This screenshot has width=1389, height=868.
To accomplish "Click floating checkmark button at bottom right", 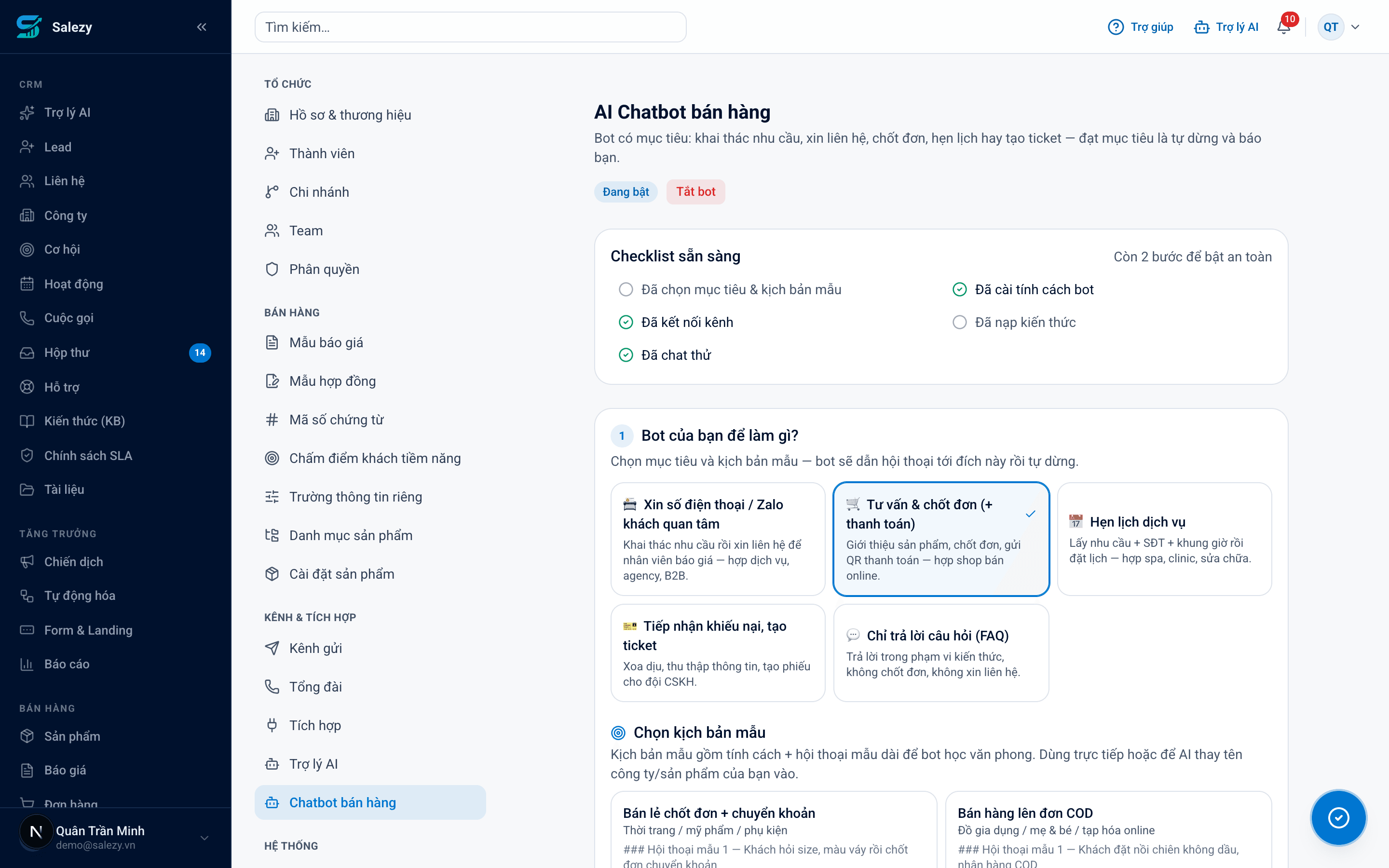I will [x=1338, y=817].
